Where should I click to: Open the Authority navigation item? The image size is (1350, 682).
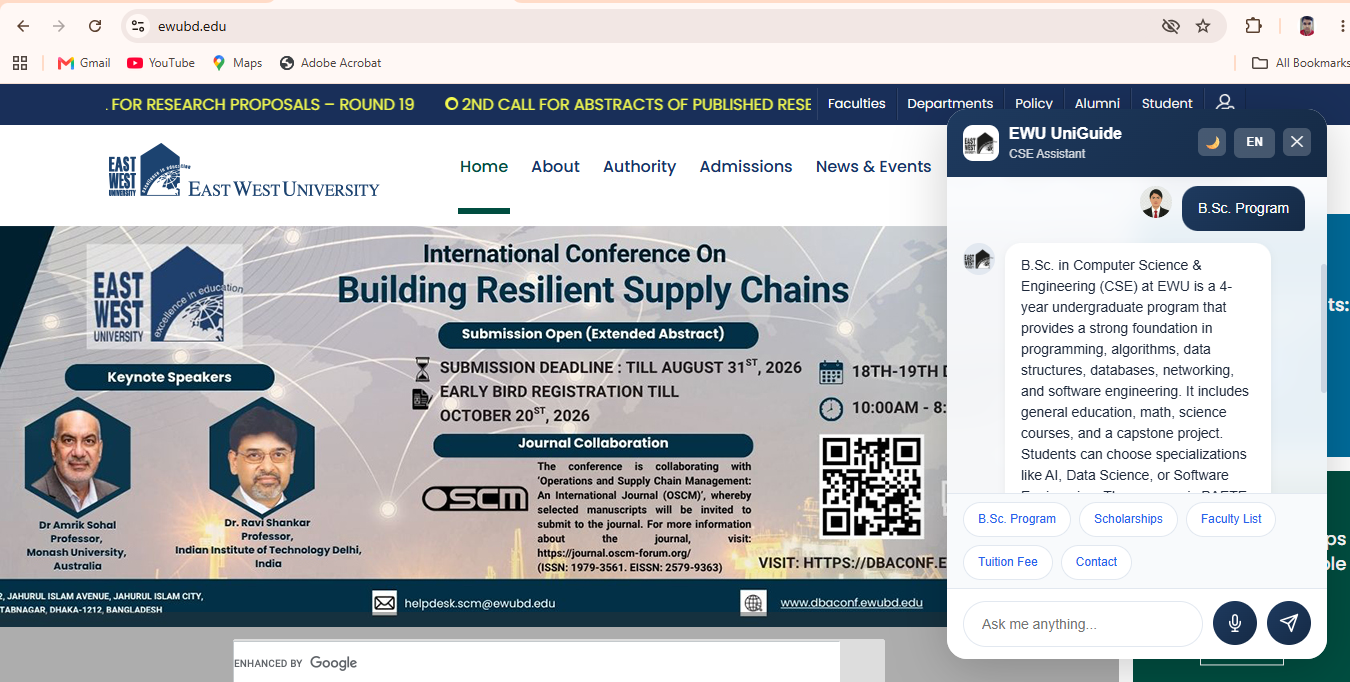click(639, 167)
